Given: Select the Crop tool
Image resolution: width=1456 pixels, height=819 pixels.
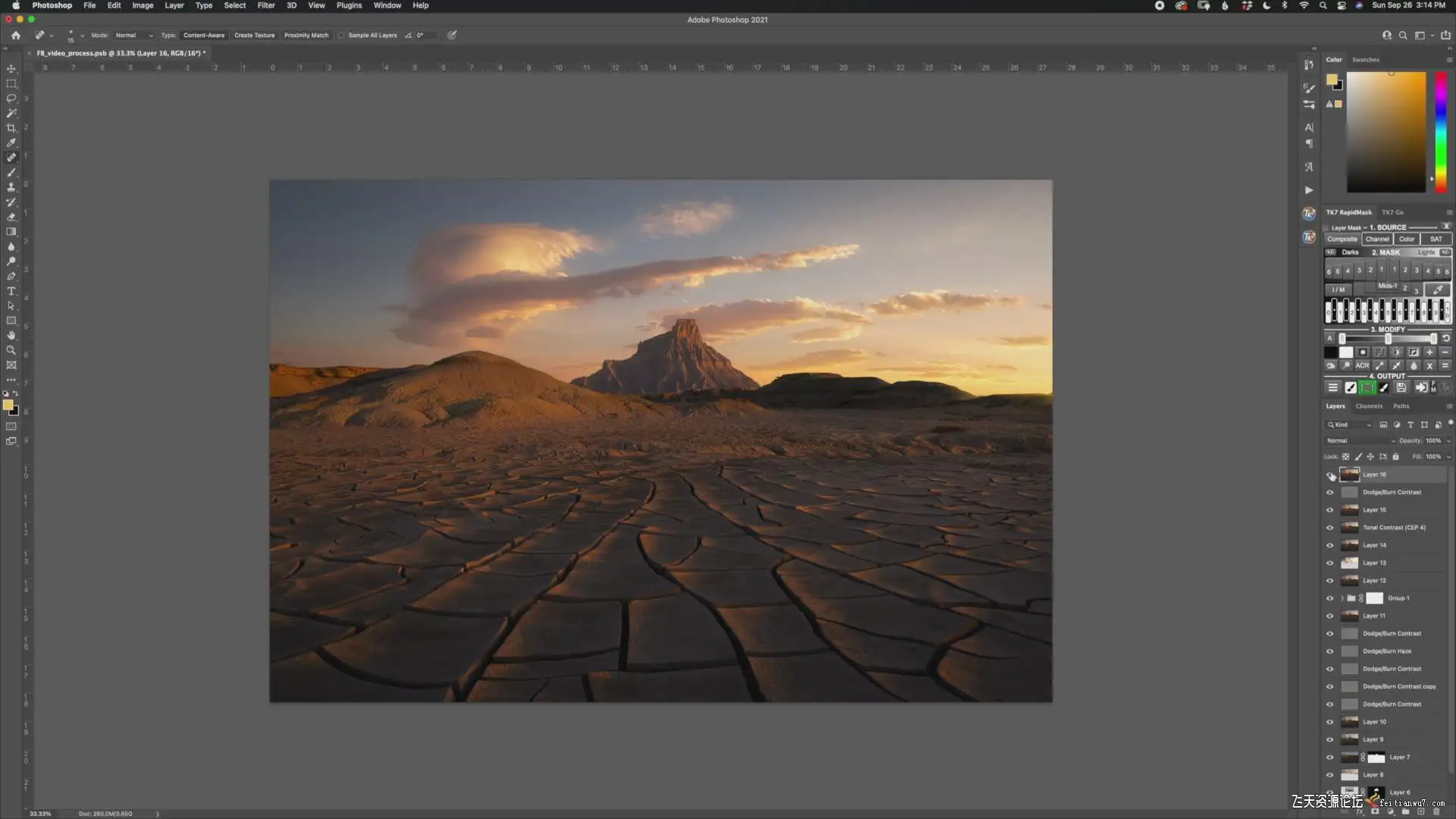Looking at the screenshot, I should tap(11, 128).
